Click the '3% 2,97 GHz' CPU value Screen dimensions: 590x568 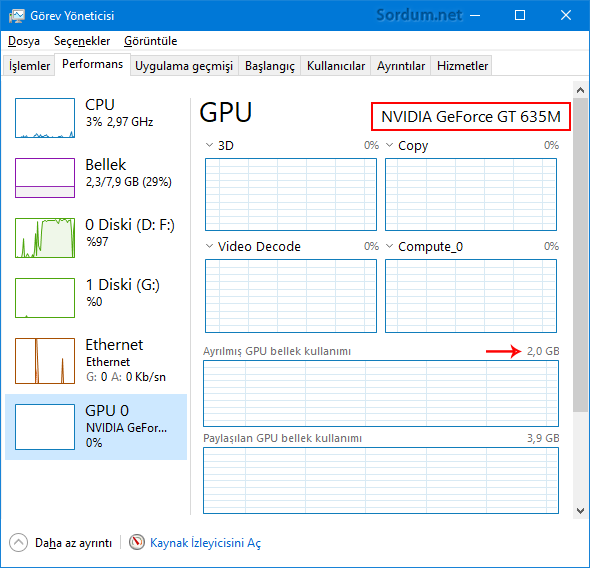(119, 122)
